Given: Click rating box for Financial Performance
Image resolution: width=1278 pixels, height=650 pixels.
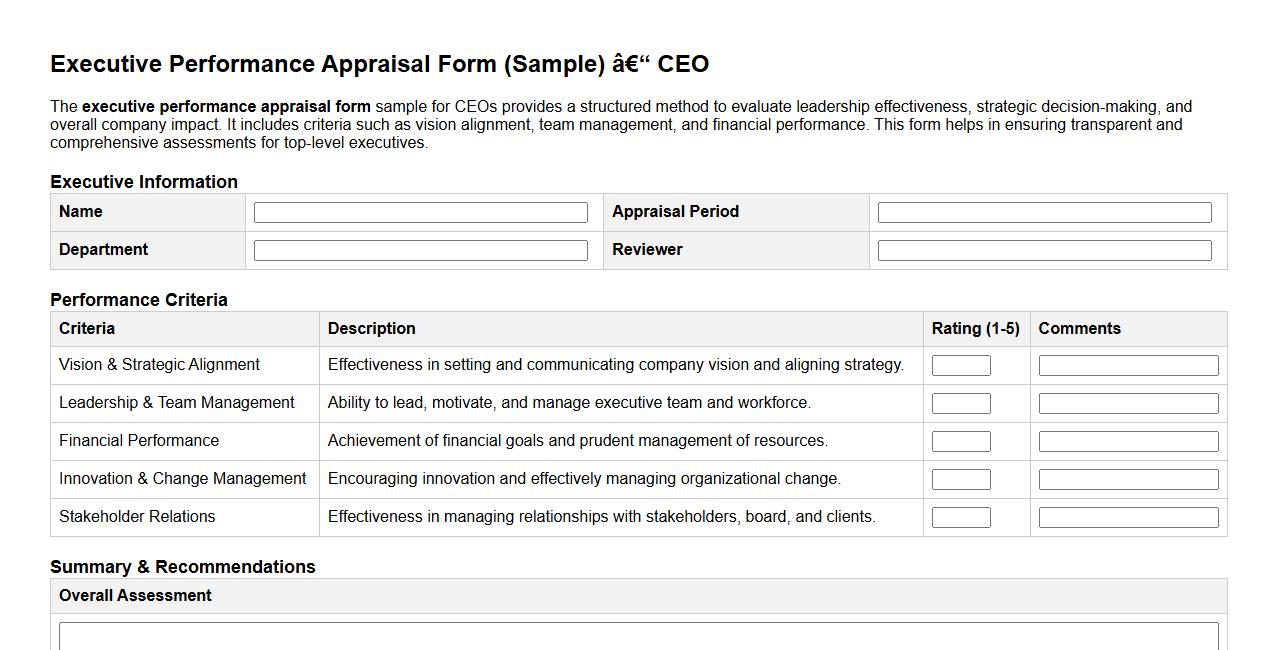Looking at the screenshot, I should (x=960, y=440).
